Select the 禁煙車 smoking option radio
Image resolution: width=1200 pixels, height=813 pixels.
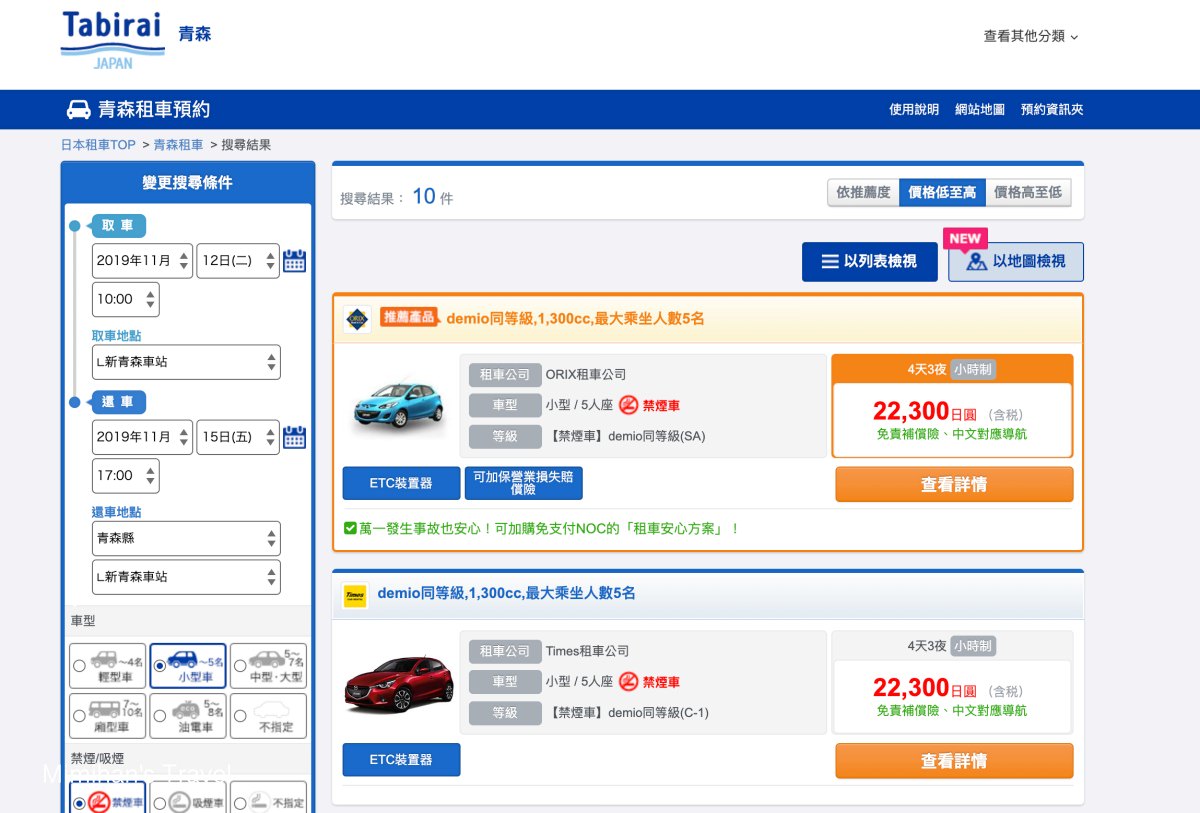(79, 803)
